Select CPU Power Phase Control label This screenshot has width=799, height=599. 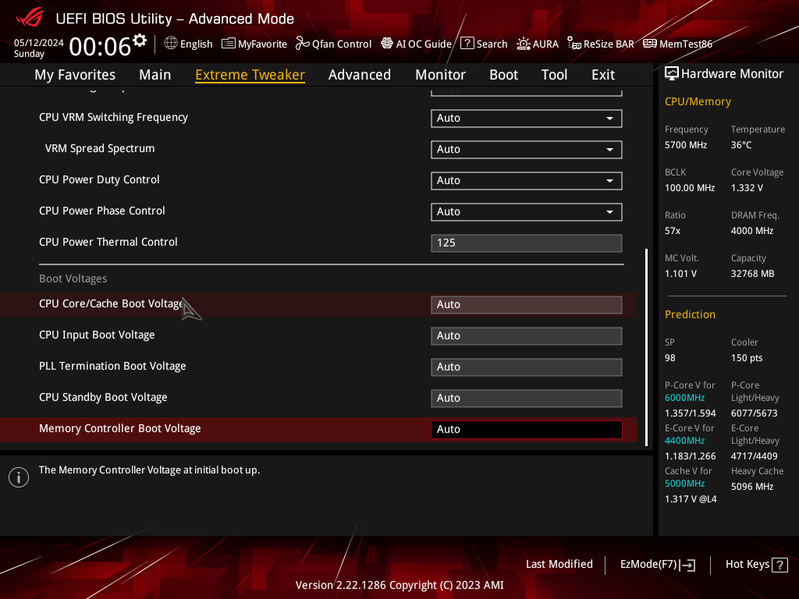point(102,211)
